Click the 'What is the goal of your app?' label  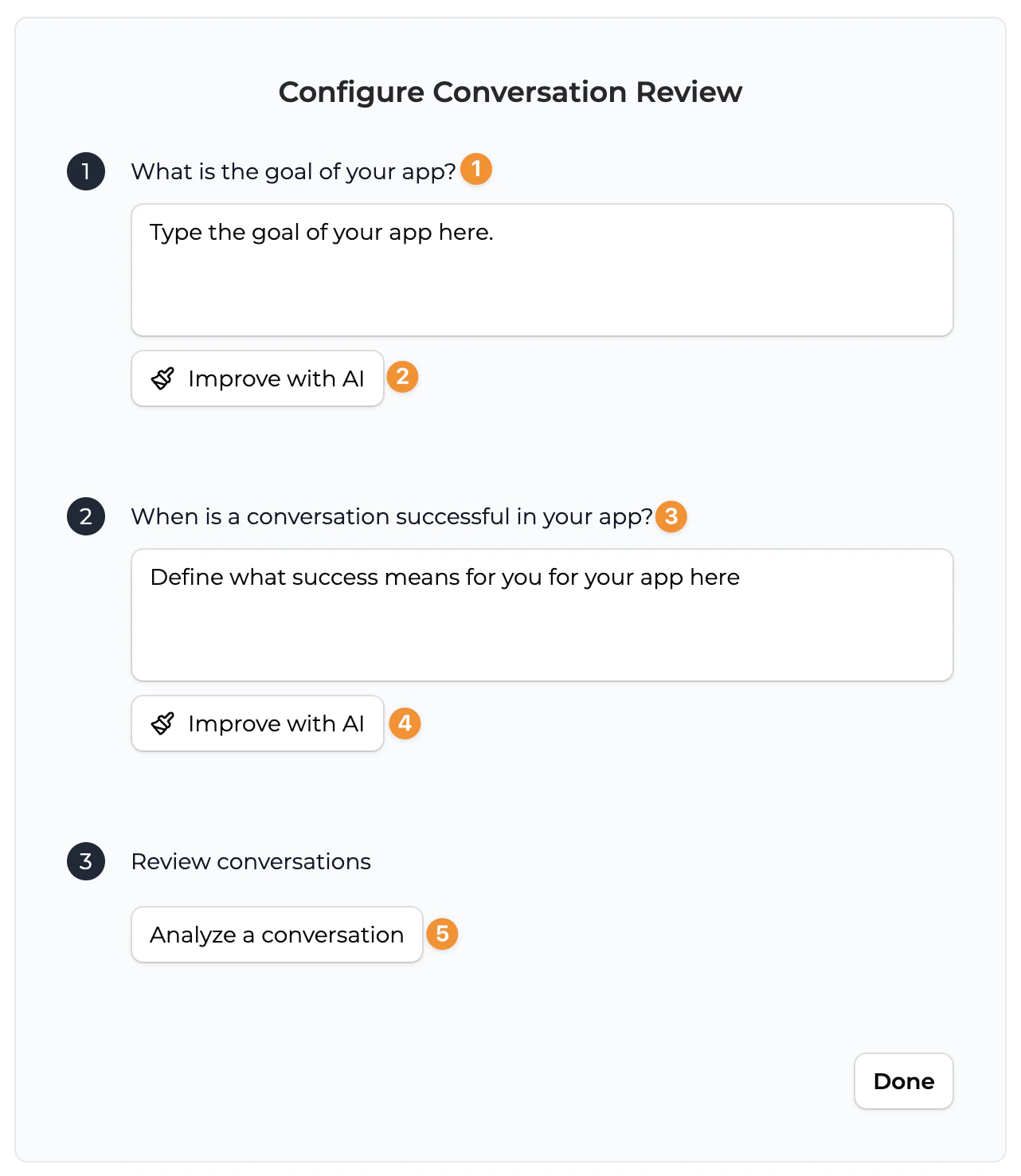[x=294, y=171]
